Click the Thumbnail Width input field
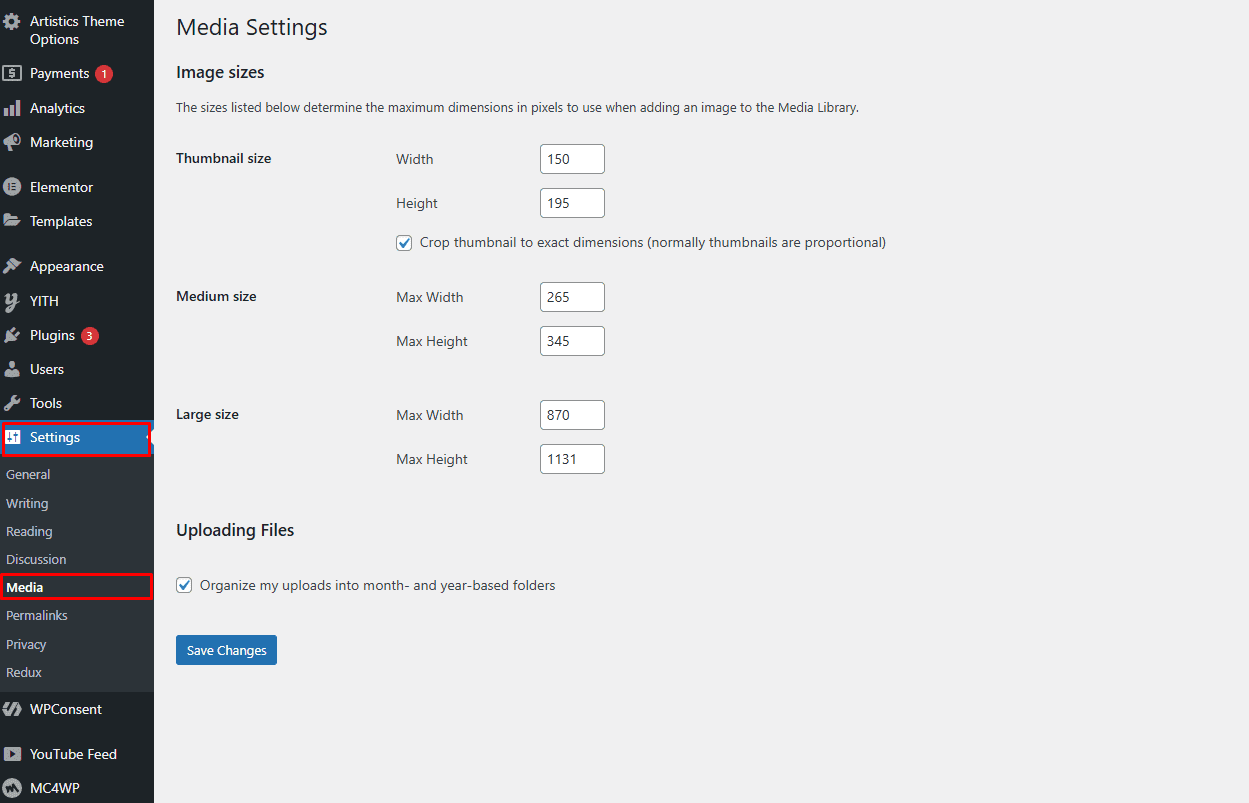This screenshot has width=1249, height=803. point(572,159)
